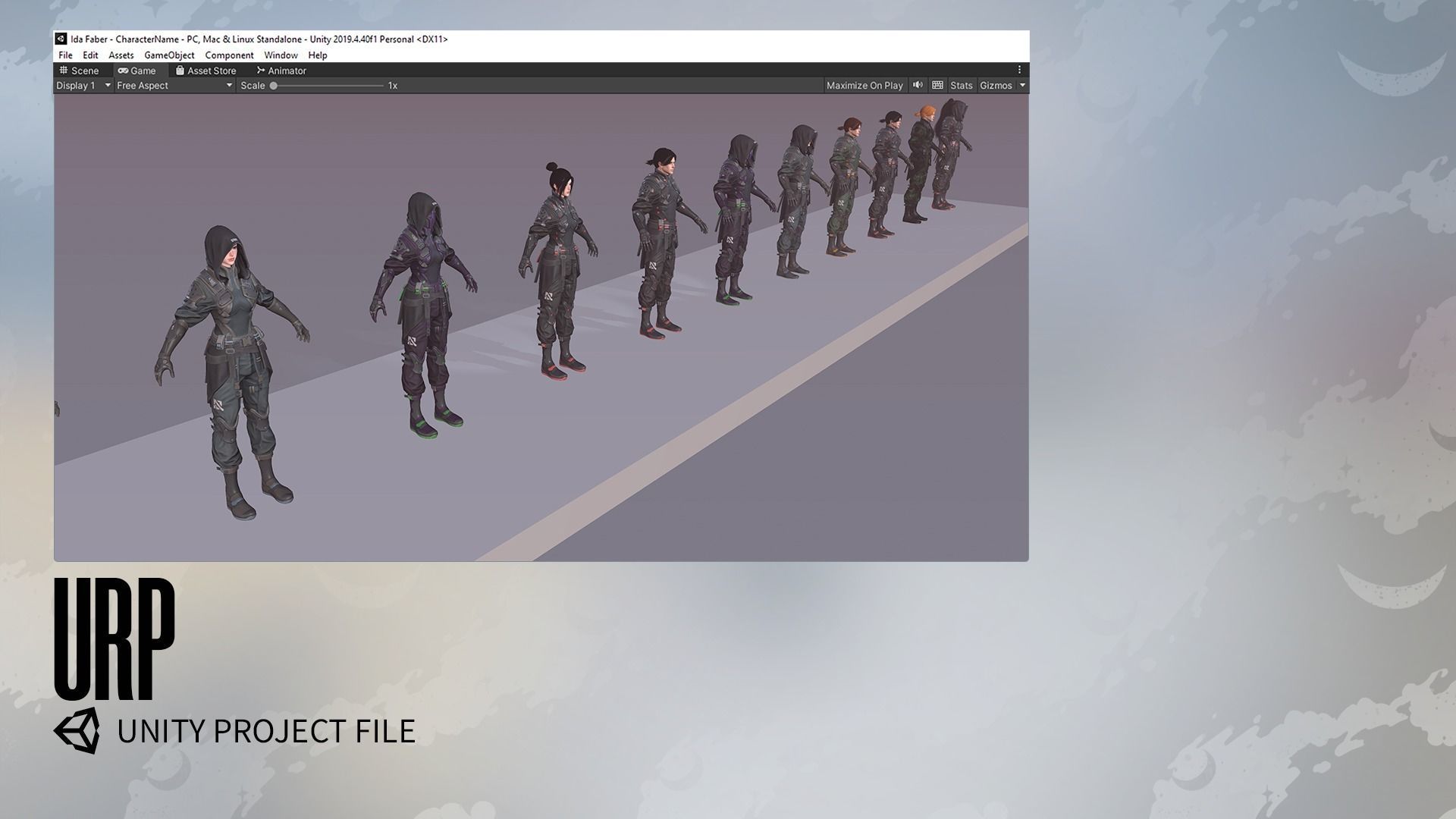The width and height of the screenshot is (1456, 819).
Task: Click the UNITY PROJECT FILE text
Action: click(x=266, y=731)
